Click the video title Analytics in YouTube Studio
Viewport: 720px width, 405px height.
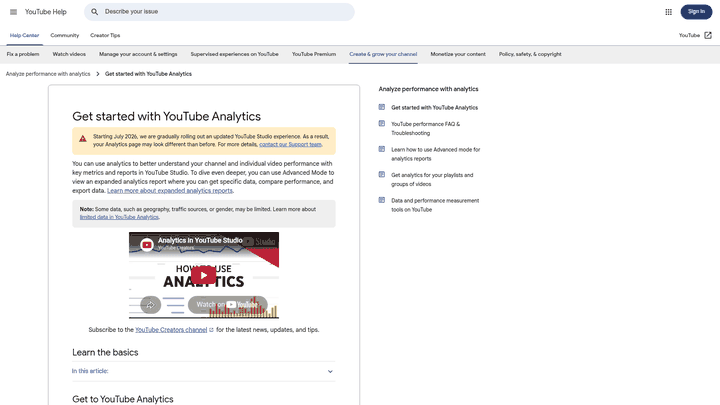(200, 240)
